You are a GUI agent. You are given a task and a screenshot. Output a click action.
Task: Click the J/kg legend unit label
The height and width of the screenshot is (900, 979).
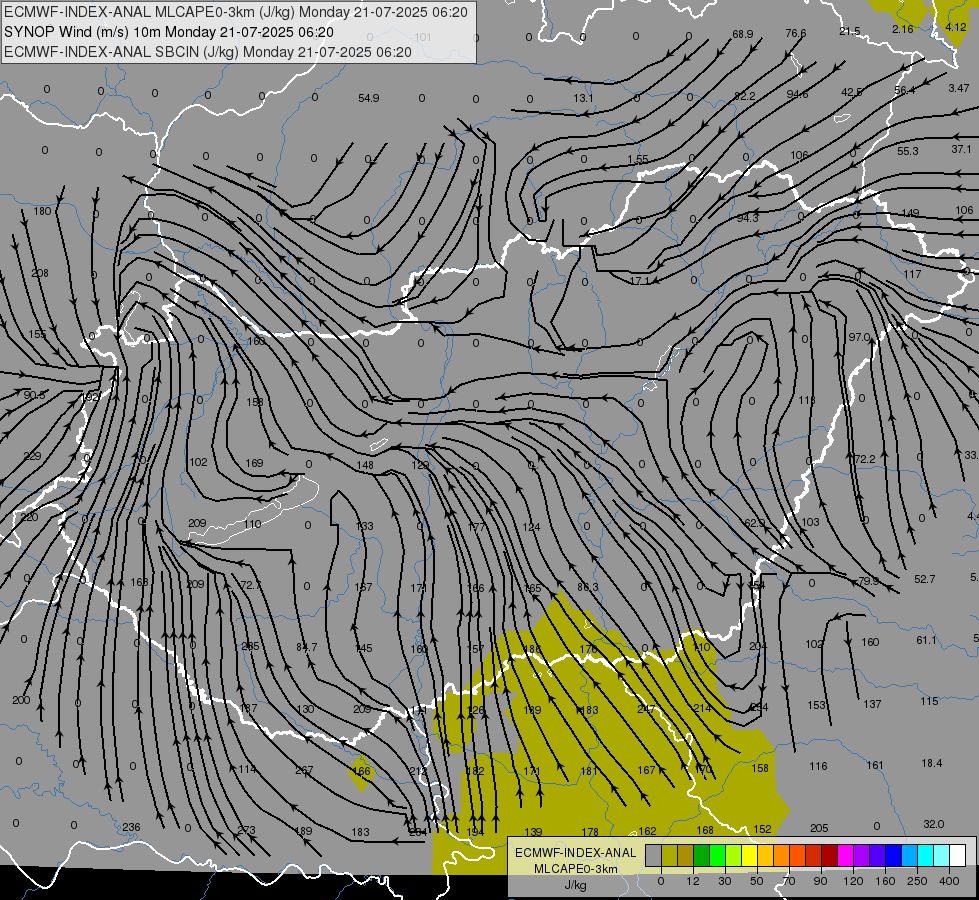coord(575,885)
